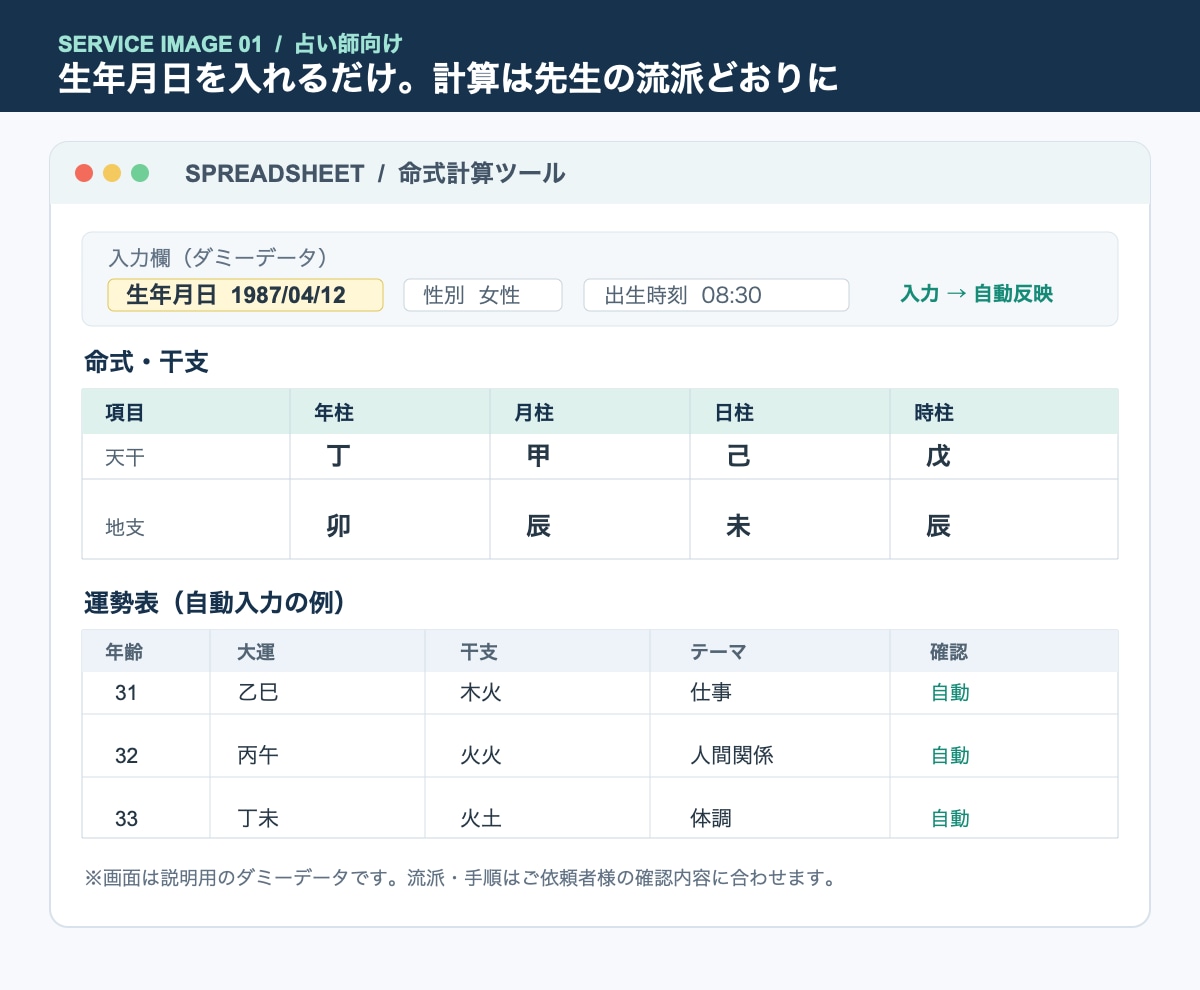Select the 生年月日 1987/04/12 input field
Image resolution: width=1200 pixels, height=990 pixels.
click(245, 295)
